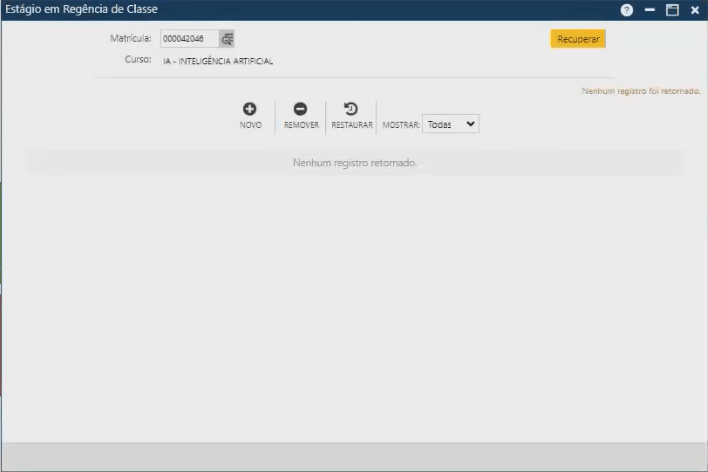Expand the MOSTRAR Todas dropdown
Screen dimensions: 708x472
click(451, 124)
